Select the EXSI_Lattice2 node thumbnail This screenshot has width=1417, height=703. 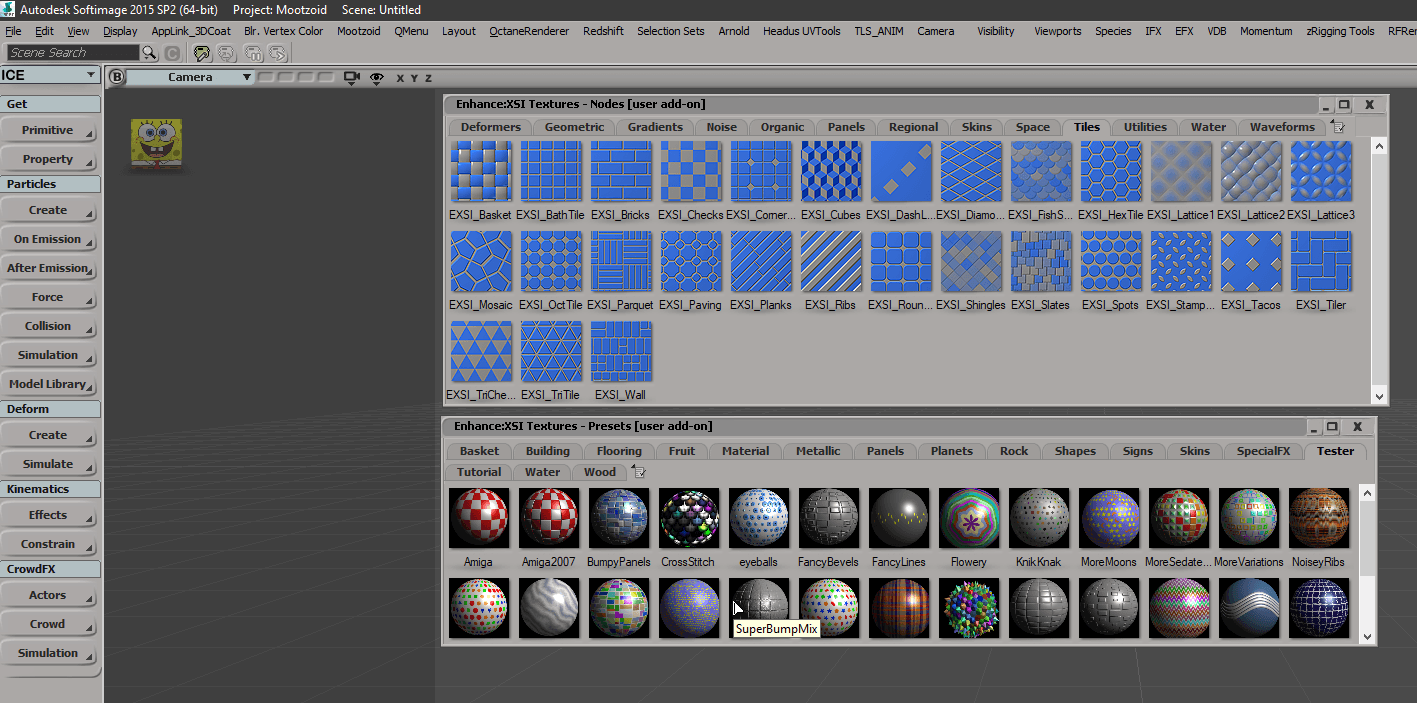tap(1251, 171)
